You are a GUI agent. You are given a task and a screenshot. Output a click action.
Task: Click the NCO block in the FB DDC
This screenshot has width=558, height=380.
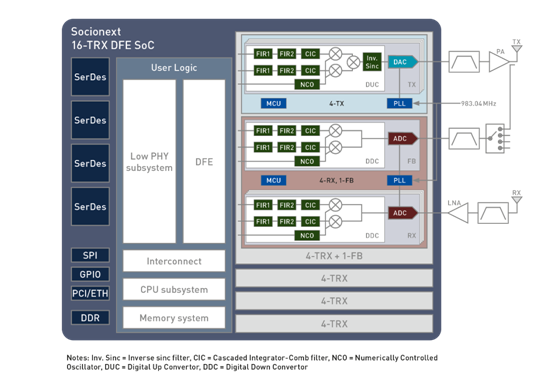click(307, 161)
